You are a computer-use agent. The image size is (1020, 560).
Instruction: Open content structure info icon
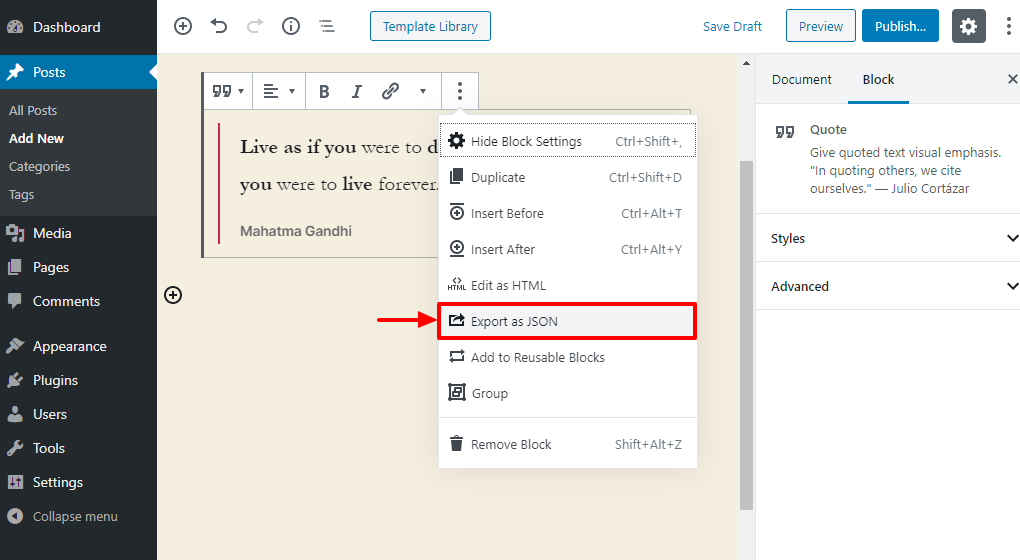pos(291,27)
